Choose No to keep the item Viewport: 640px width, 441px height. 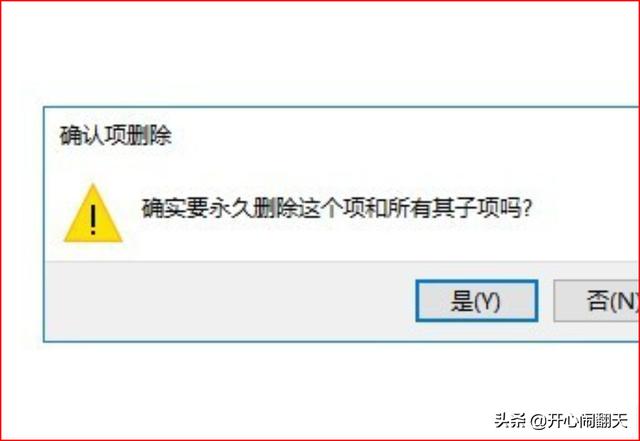(x=597, y=301)
